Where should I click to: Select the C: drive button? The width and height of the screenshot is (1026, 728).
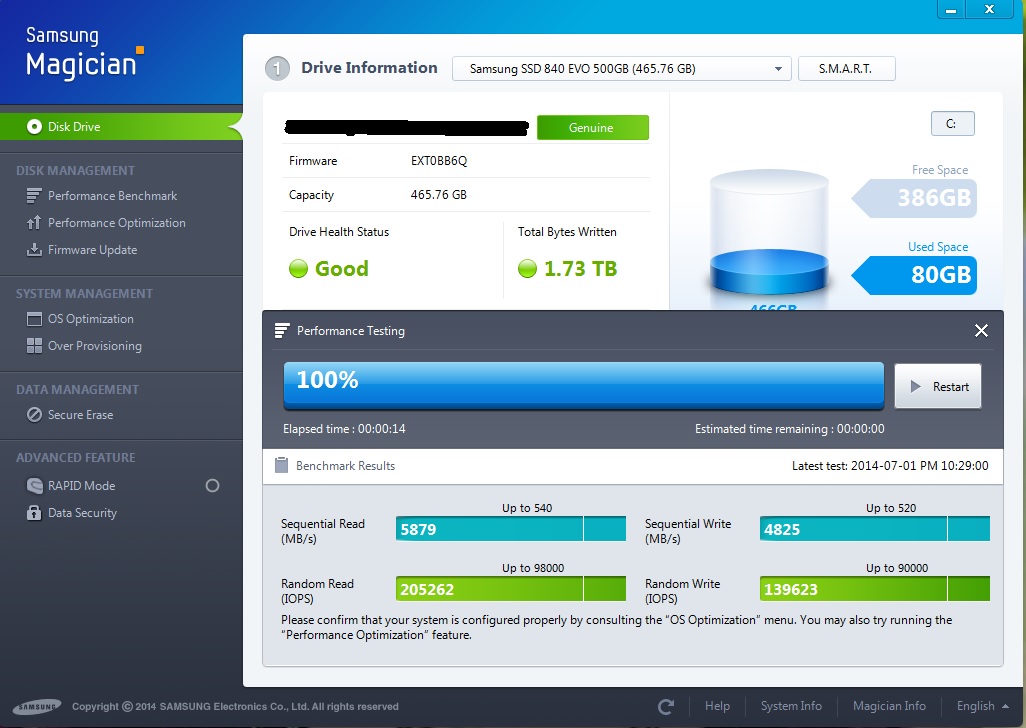point(952,124)
